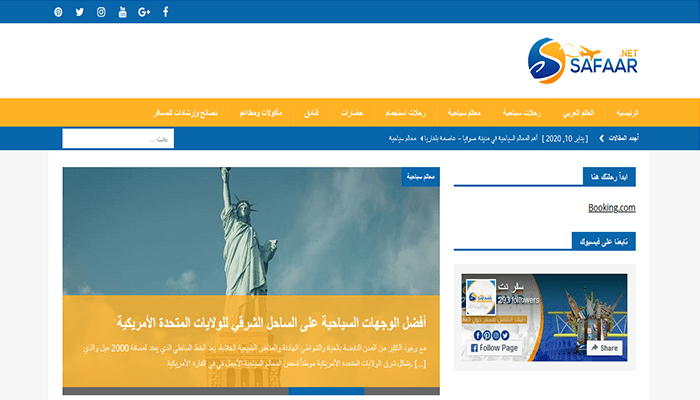The height and width of the screenshot is (400, 700).
Task: Click the ابدأ رحلتك هنا sidebar heading
Action: [x=609, y=177]
